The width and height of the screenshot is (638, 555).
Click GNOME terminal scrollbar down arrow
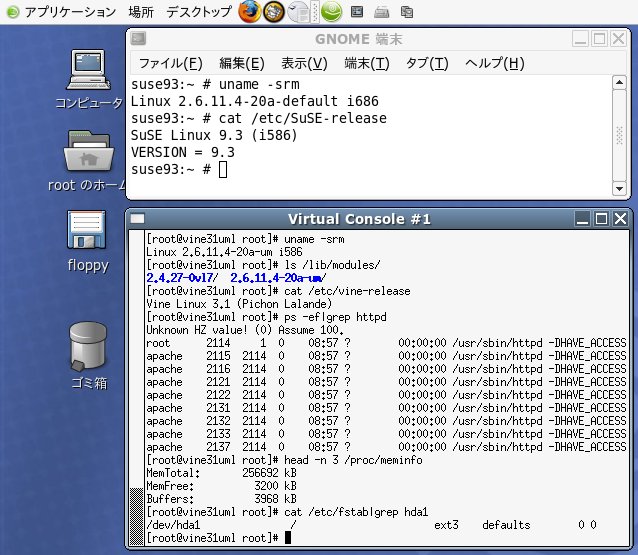[x=619, y=188]
